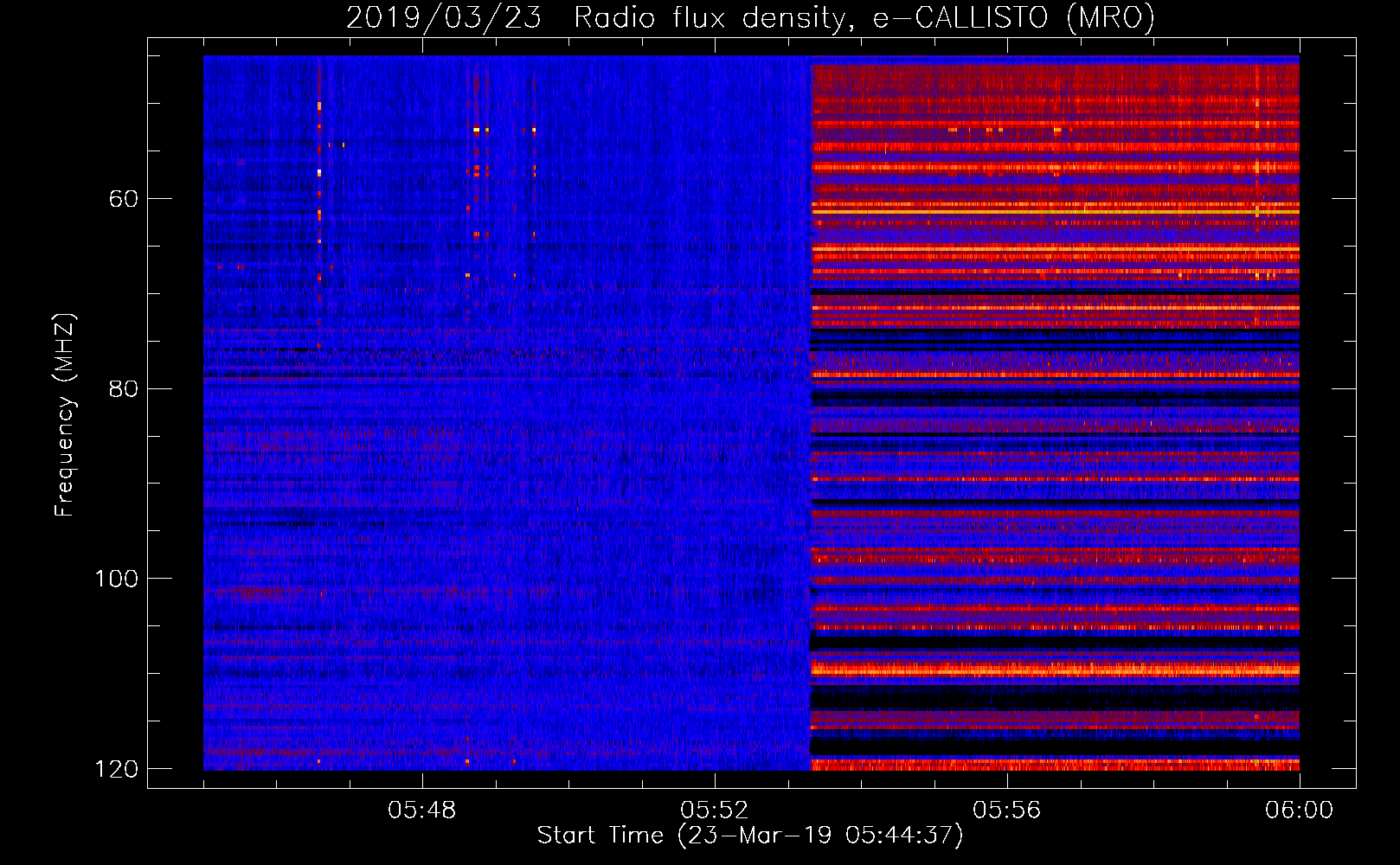Screen dimensions: 1400x865
Task: Click the 60 frequency tick label
Action: click(x=124, y=199)
